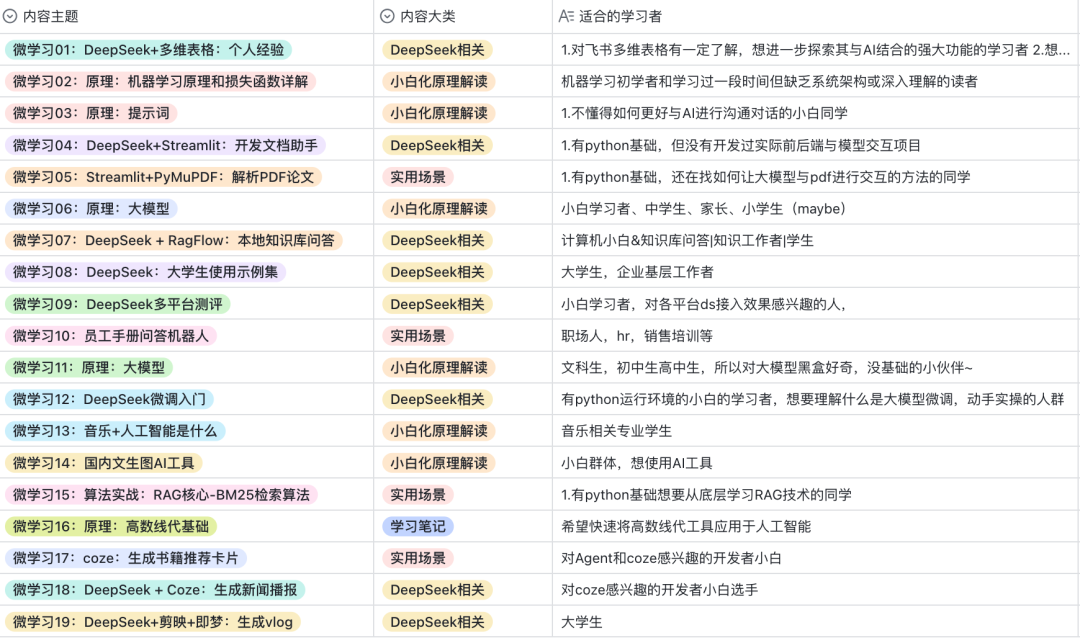The width and height of the screenshot is (1080, 638).
Task: Click cell 小白学习者，对各平台ds接入效果感兴趣的人
Action: pos(816,304)
